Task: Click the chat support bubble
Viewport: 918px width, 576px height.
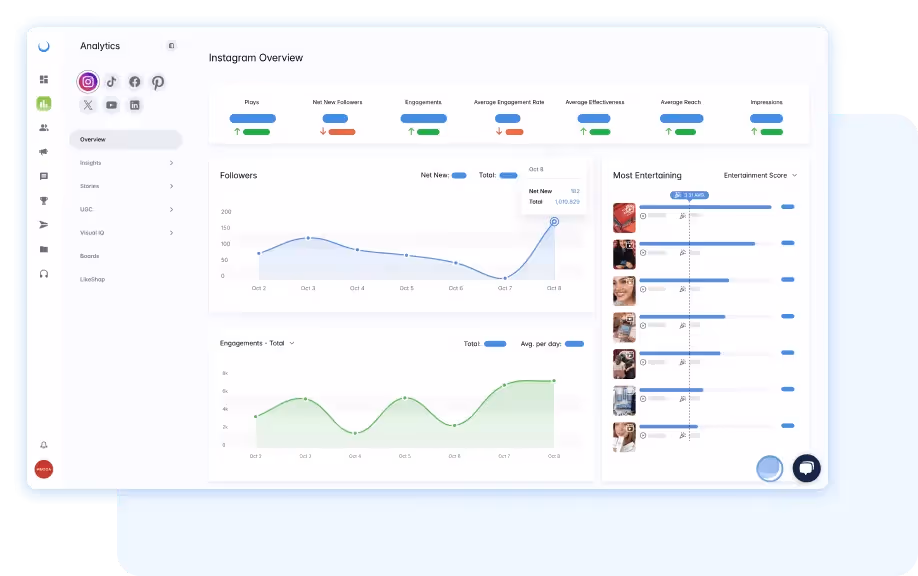Action: click(x=806, y=467)
